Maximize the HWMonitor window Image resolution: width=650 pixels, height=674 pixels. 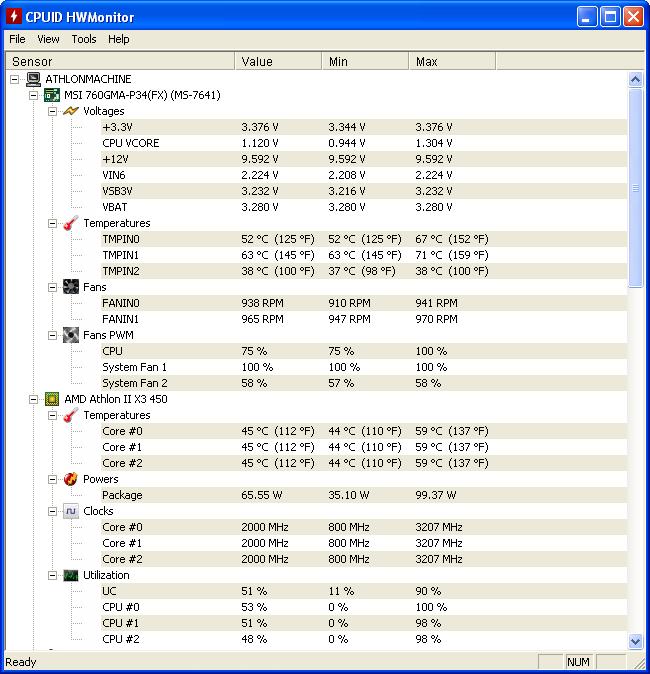click(610, 17)
